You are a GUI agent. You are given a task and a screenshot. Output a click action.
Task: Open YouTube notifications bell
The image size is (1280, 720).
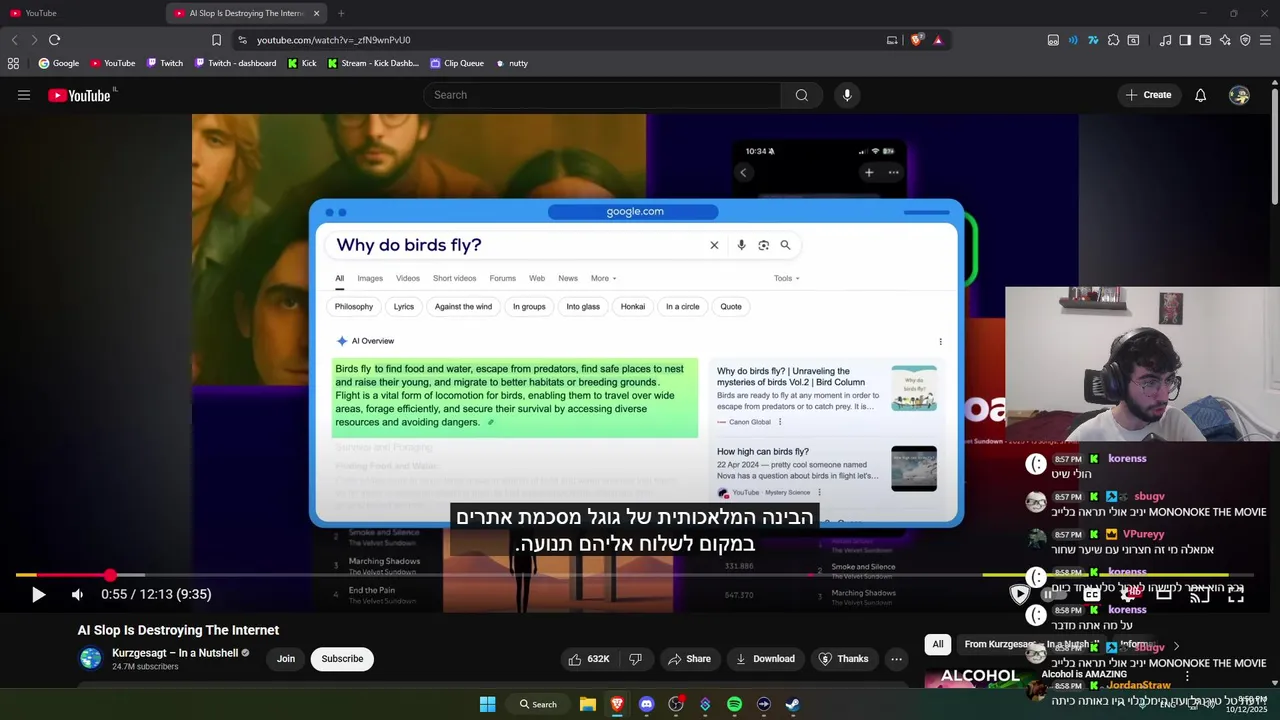1200,95
